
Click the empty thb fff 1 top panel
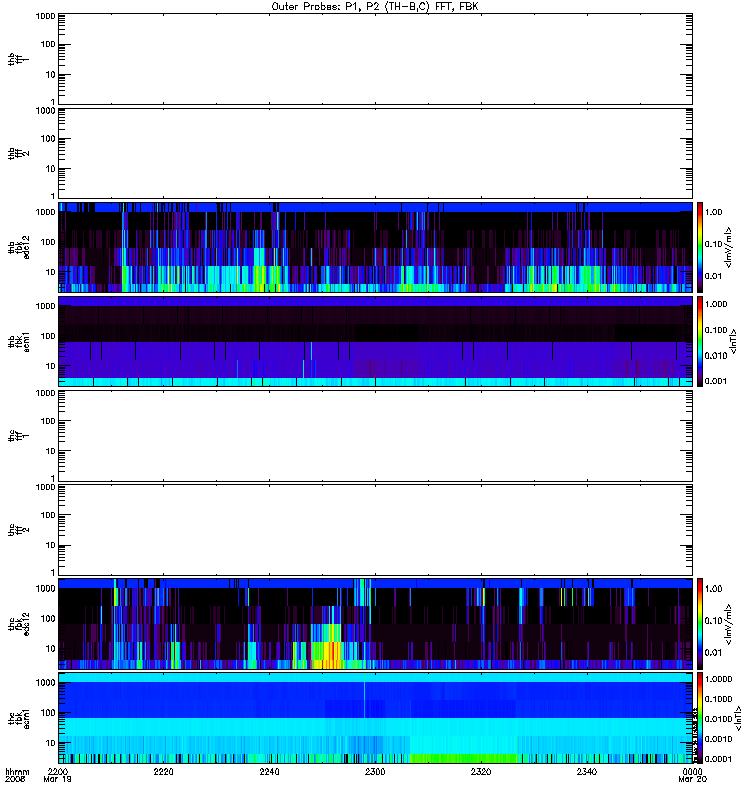(376, 59)
